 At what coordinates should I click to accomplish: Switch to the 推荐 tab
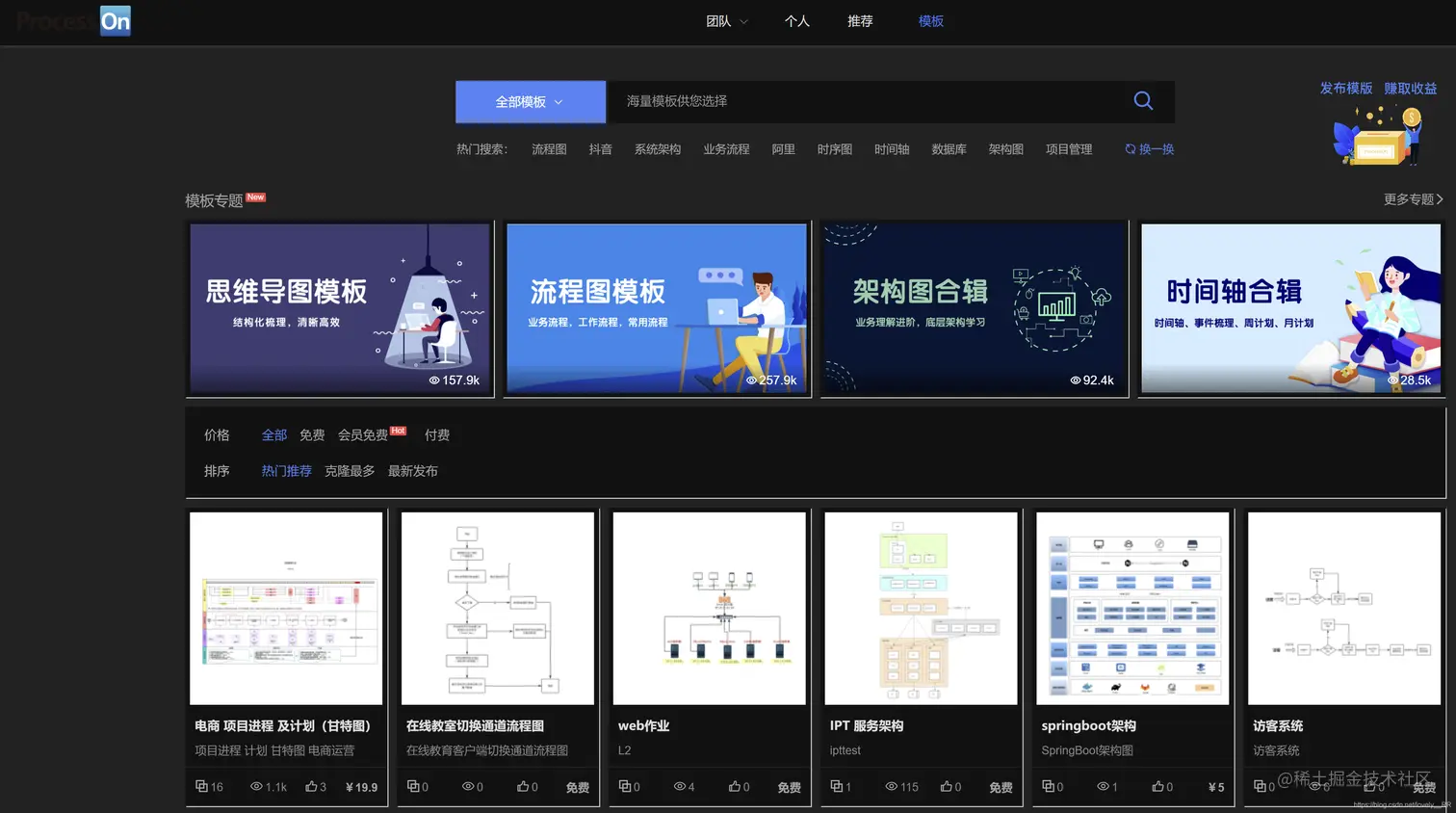(860, 20)
